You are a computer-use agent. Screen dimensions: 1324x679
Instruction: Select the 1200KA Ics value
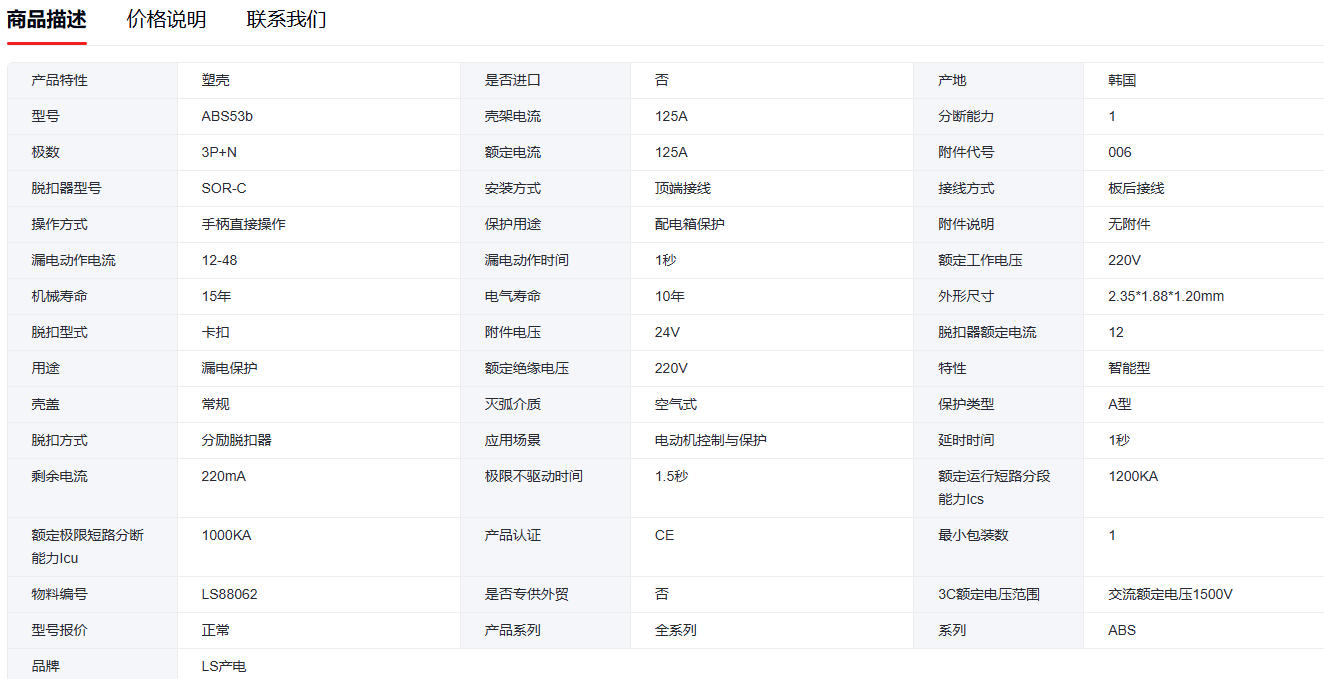point(1133,476)
